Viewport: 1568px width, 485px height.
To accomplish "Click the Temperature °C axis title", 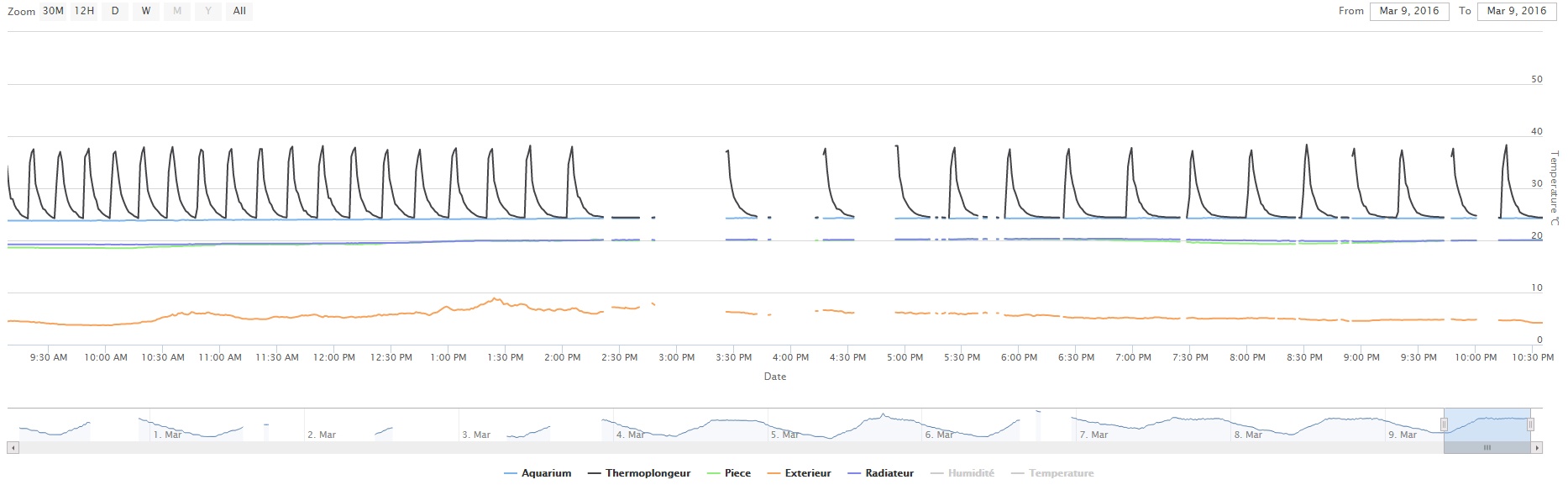I will point(1555,188).
